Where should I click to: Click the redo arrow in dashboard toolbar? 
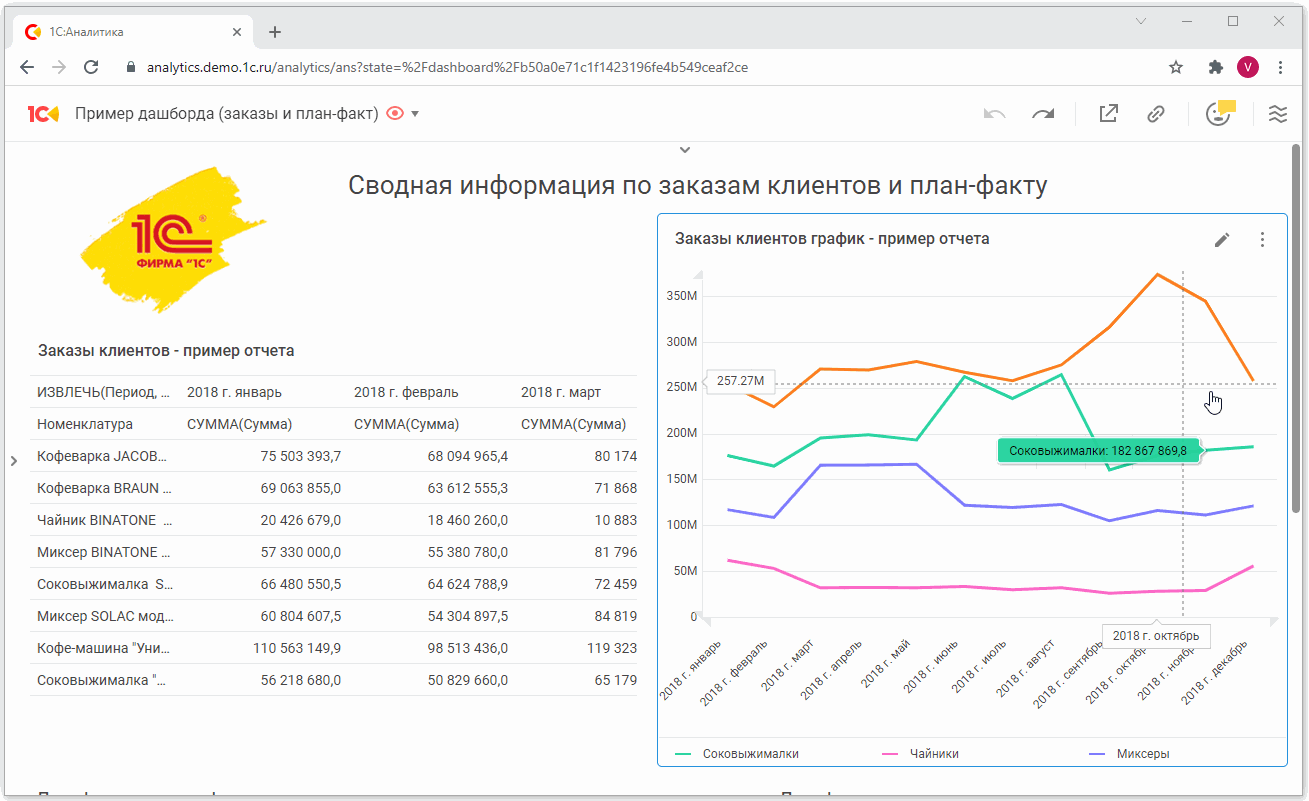(1043, 114)
